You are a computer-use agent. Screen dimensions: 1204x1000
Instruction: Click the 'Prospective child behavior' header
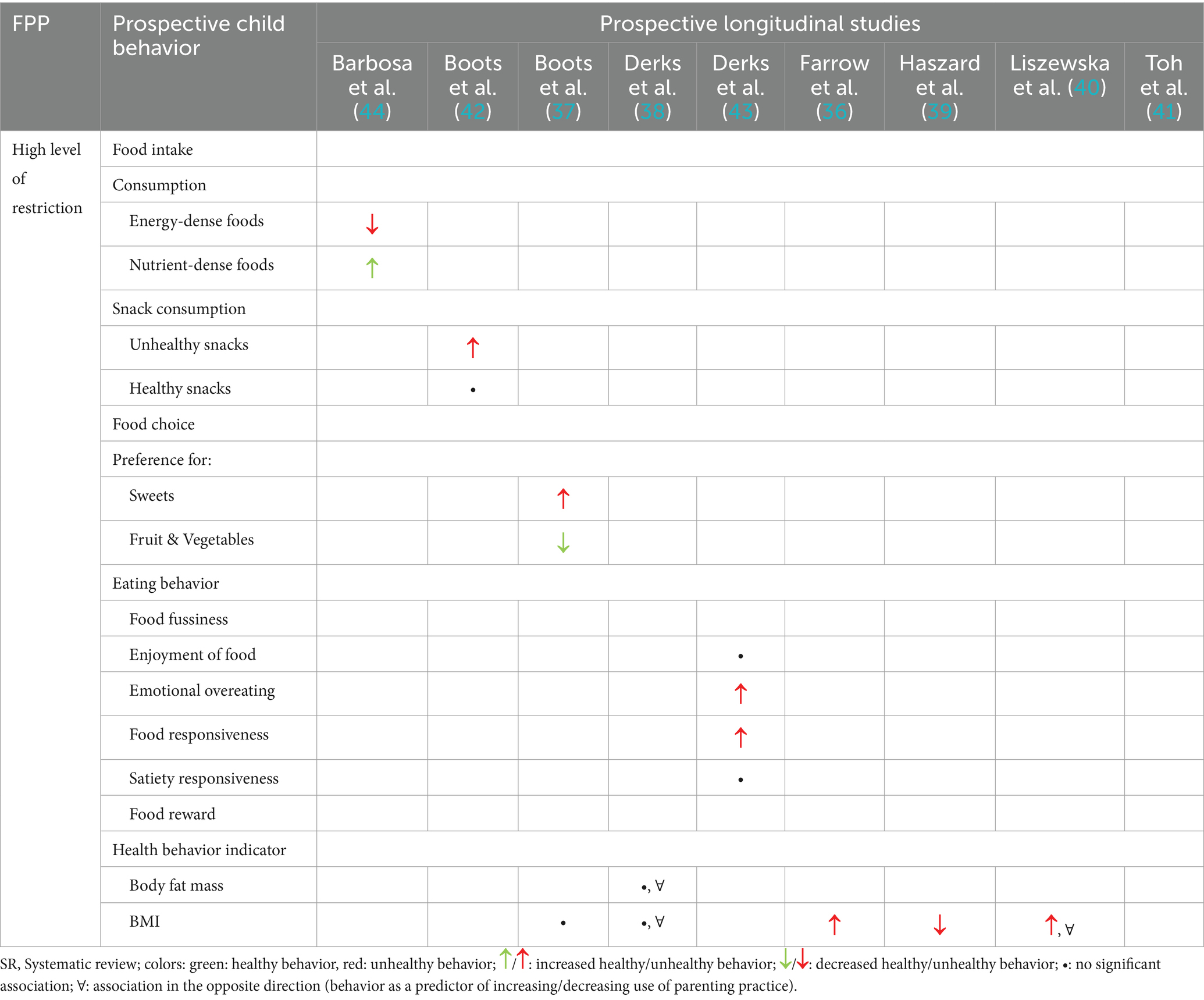(x=198, y=35)
